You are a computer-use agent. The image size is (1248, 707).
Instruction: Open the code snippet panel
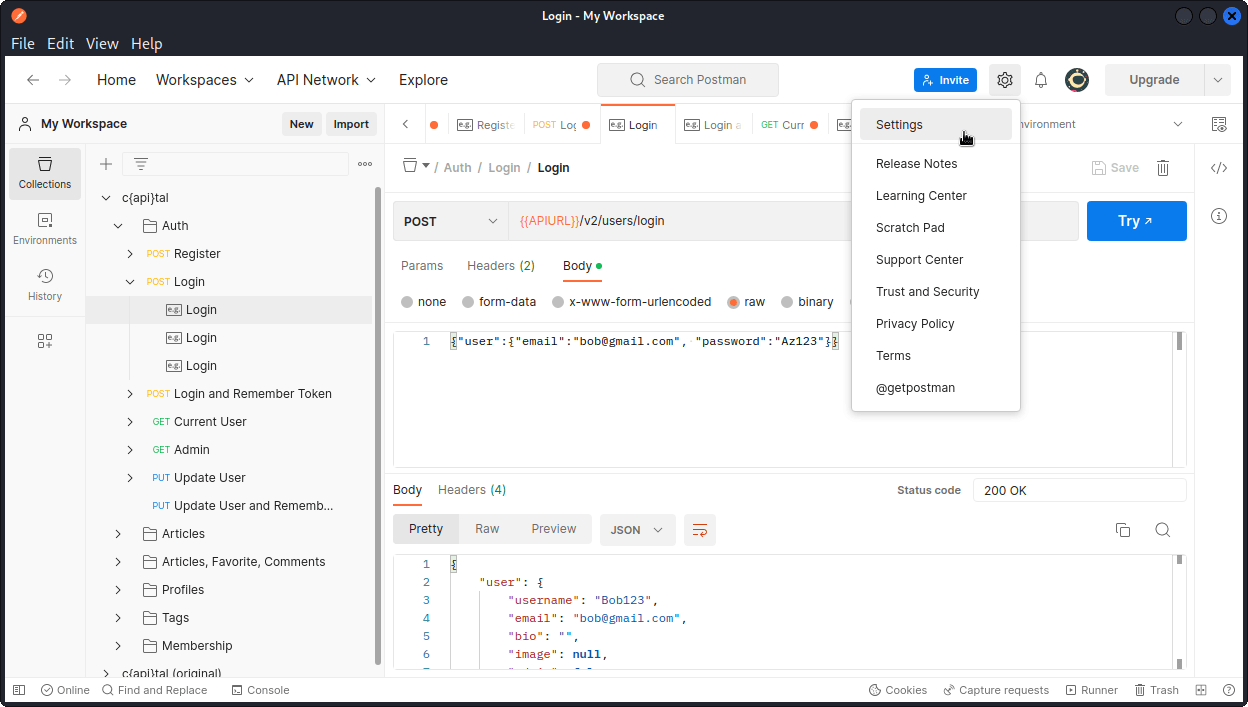coord(1219,168)
